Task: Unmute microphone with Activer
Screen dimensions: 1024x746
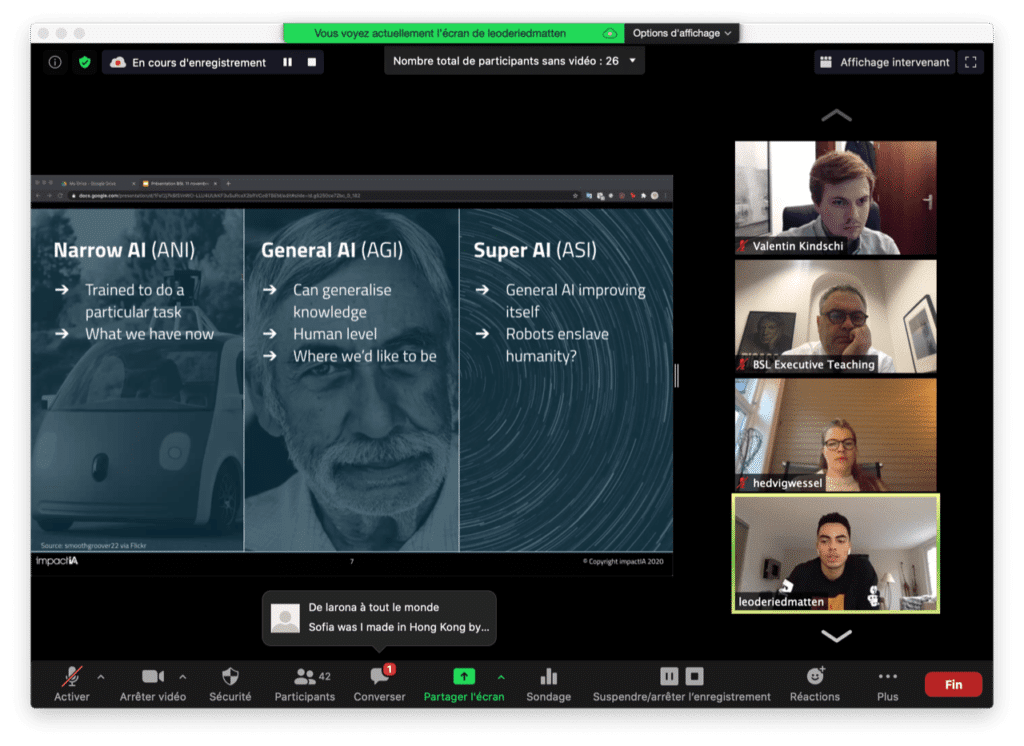Action: [x=72, y=684]
